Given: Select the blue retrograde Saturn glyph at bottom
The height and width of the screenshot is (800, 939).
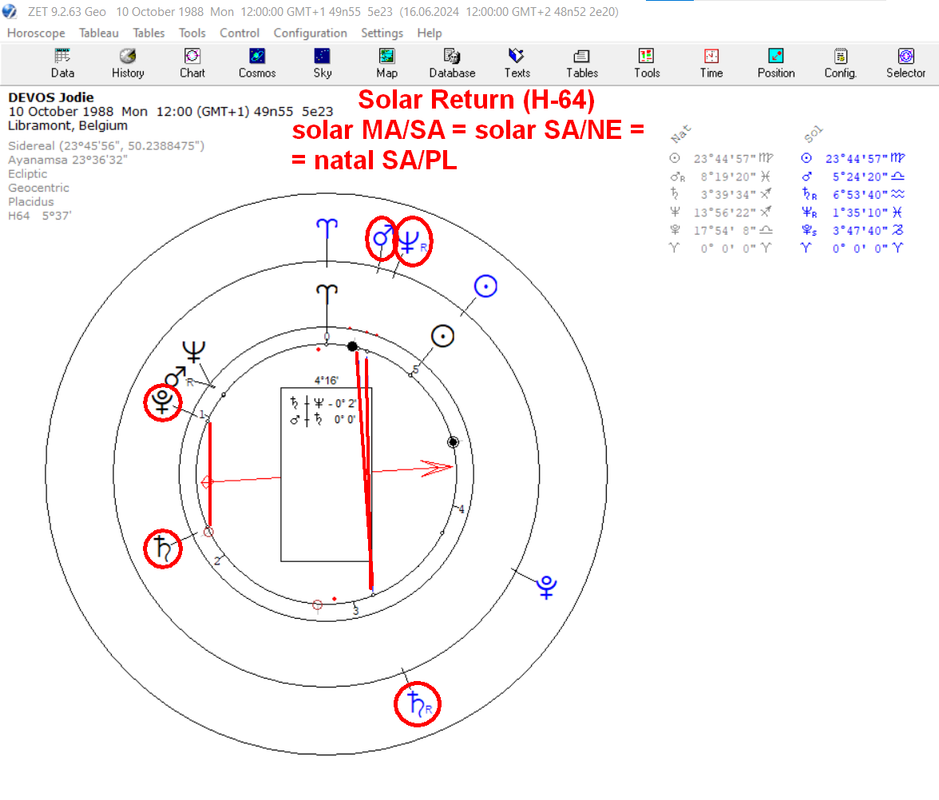Looking at the screenshot, I should (419, 704).
